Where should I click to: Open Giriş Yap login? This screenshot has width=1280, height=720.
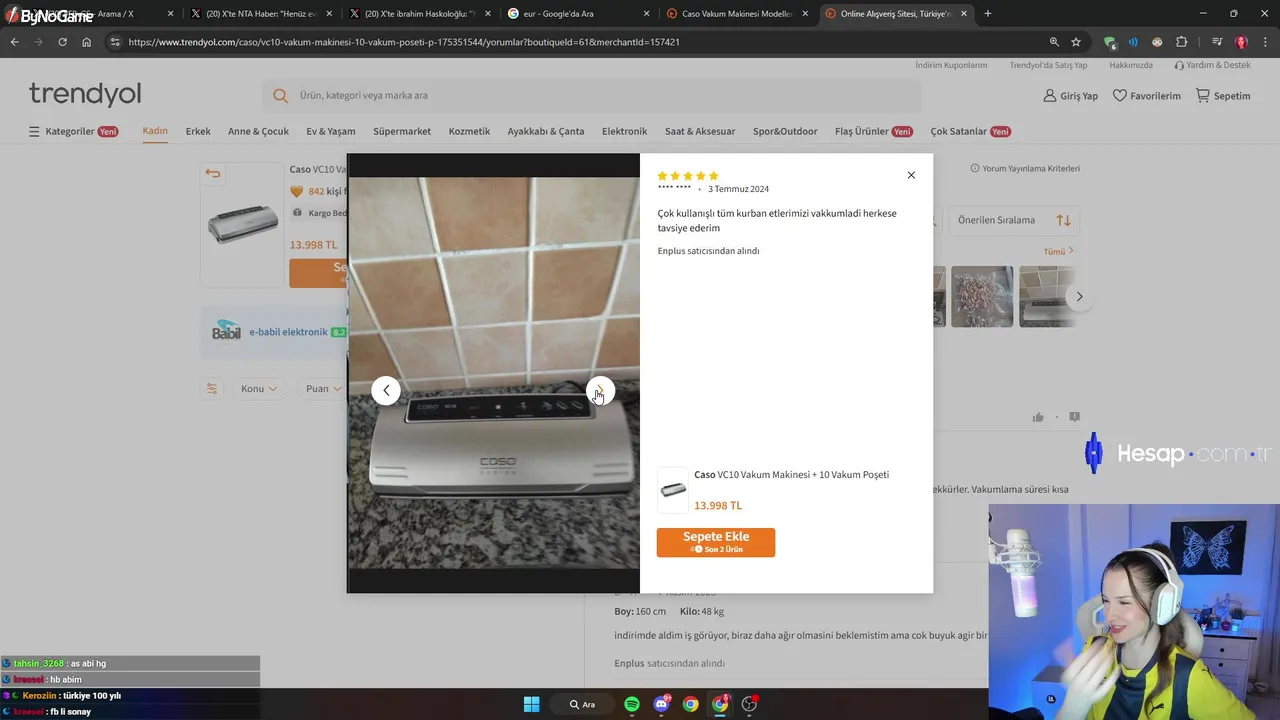1070,96
